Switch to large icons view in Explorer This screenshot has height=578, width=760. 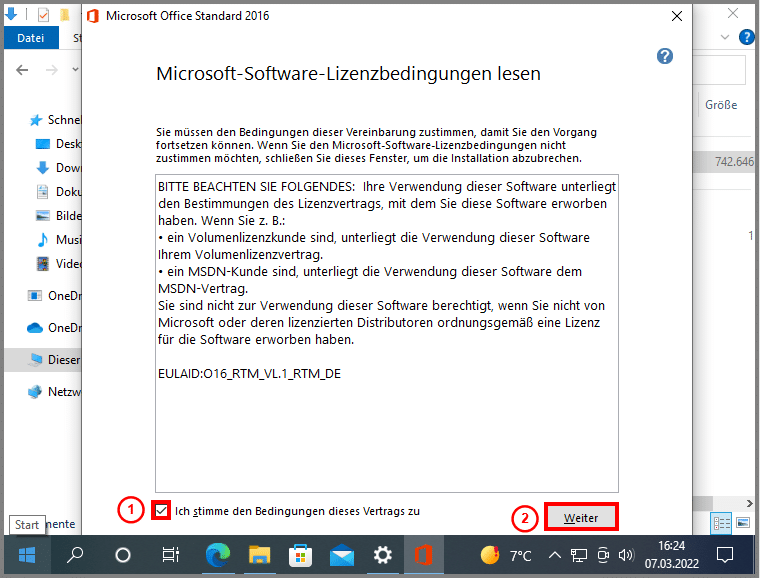(743, 522)
